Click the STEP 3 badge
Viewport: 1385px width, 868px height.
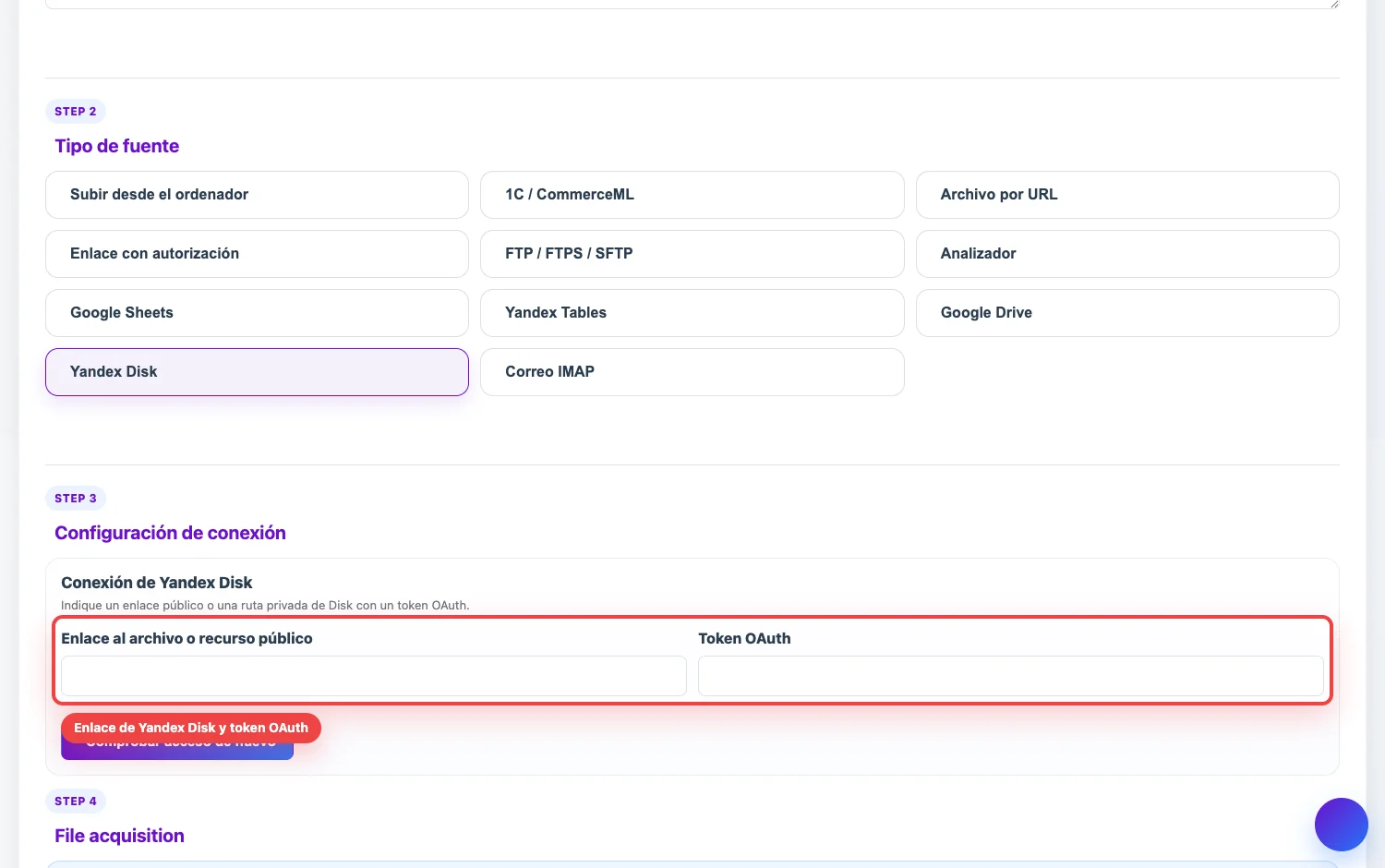76,499
